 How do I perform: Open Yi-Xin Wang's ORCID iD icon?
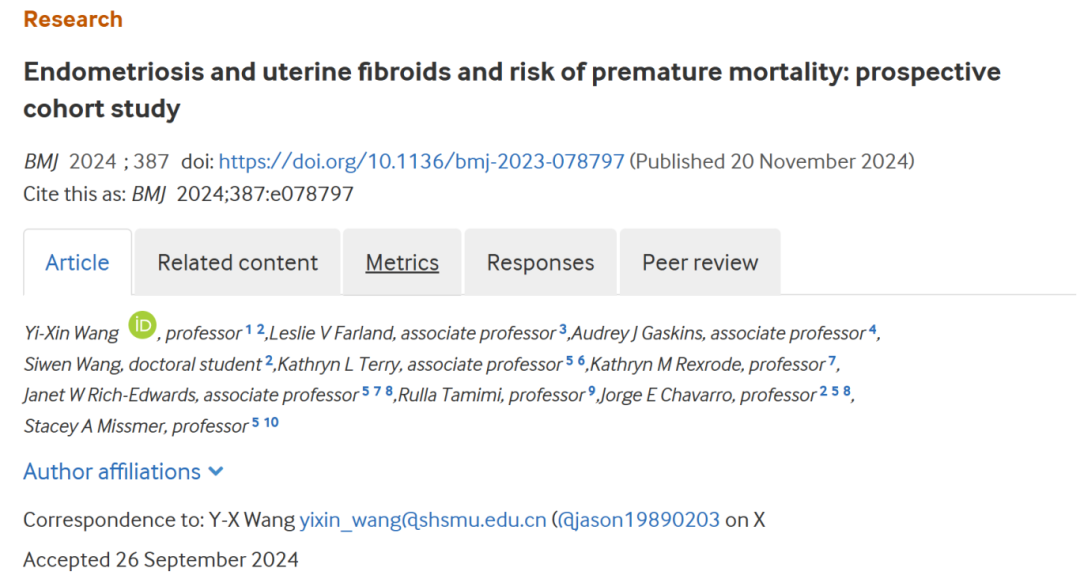143,325
